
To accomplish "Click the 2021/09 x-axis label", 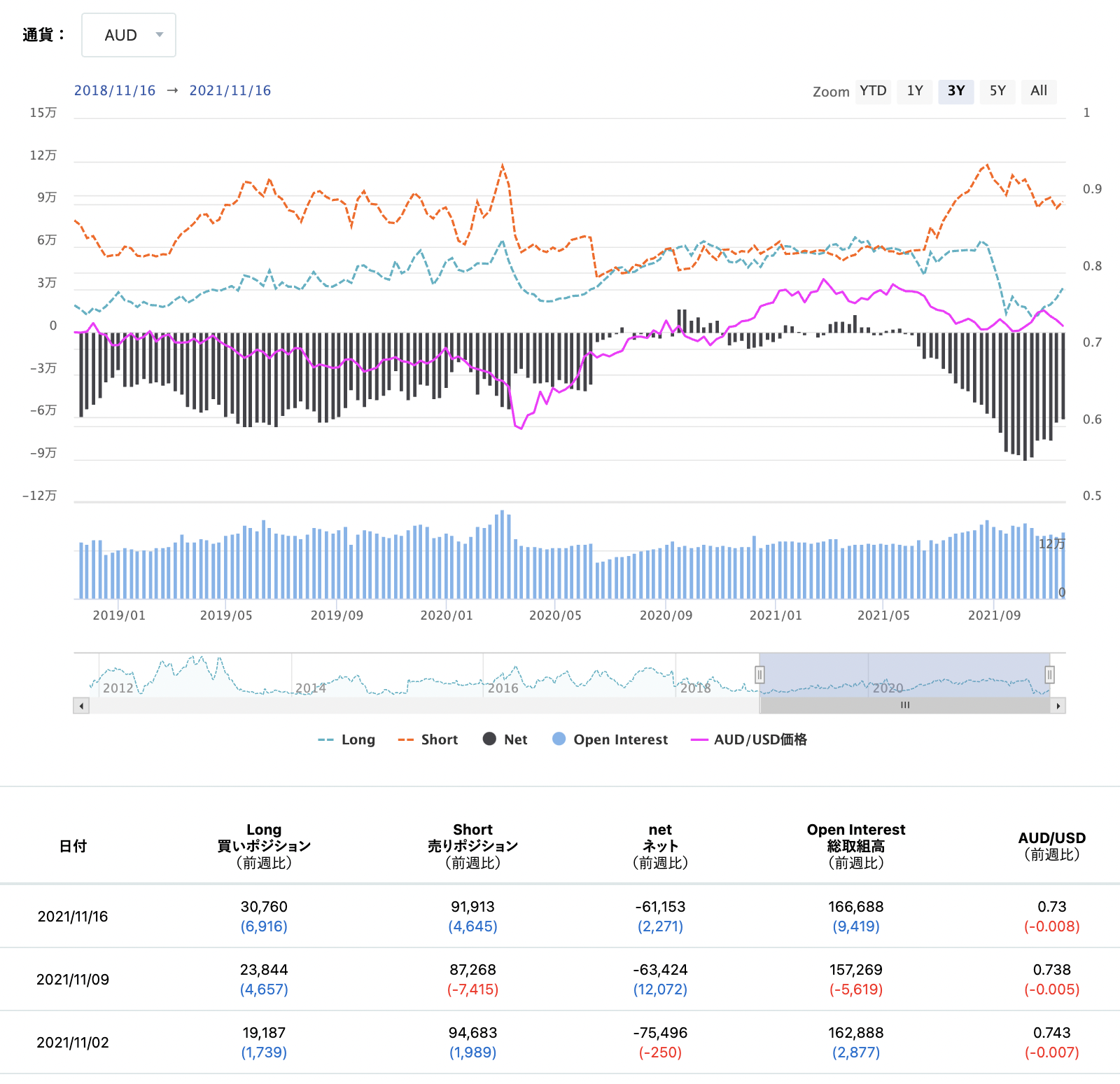I will (x=994, y=616).
